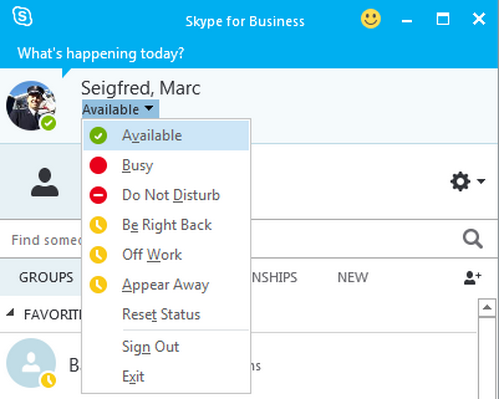Set status to Busy

pos(166,165)
